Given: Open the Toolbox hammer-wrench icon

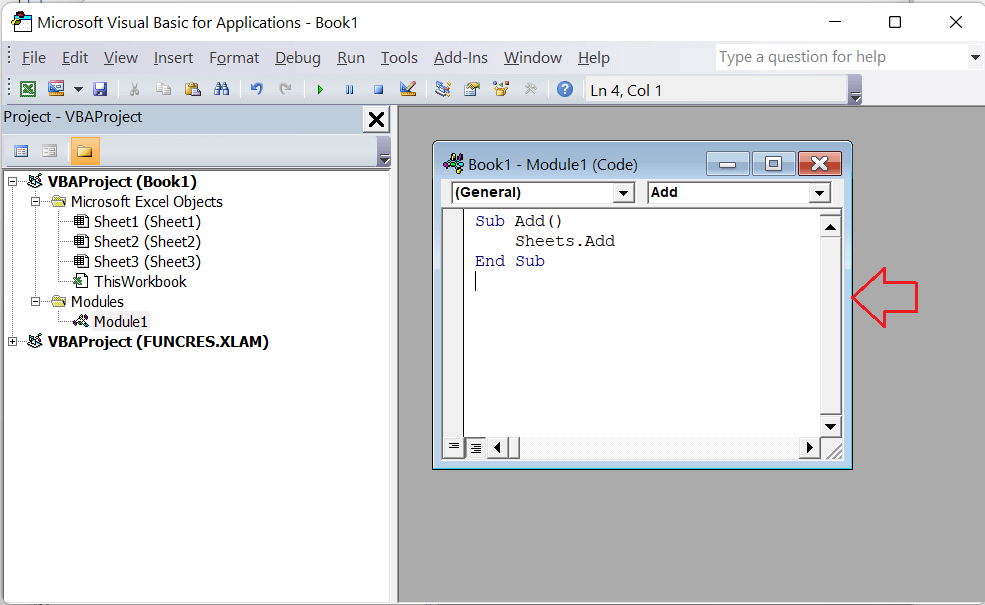Looking at the screenshot, I should tap(530, 89).
